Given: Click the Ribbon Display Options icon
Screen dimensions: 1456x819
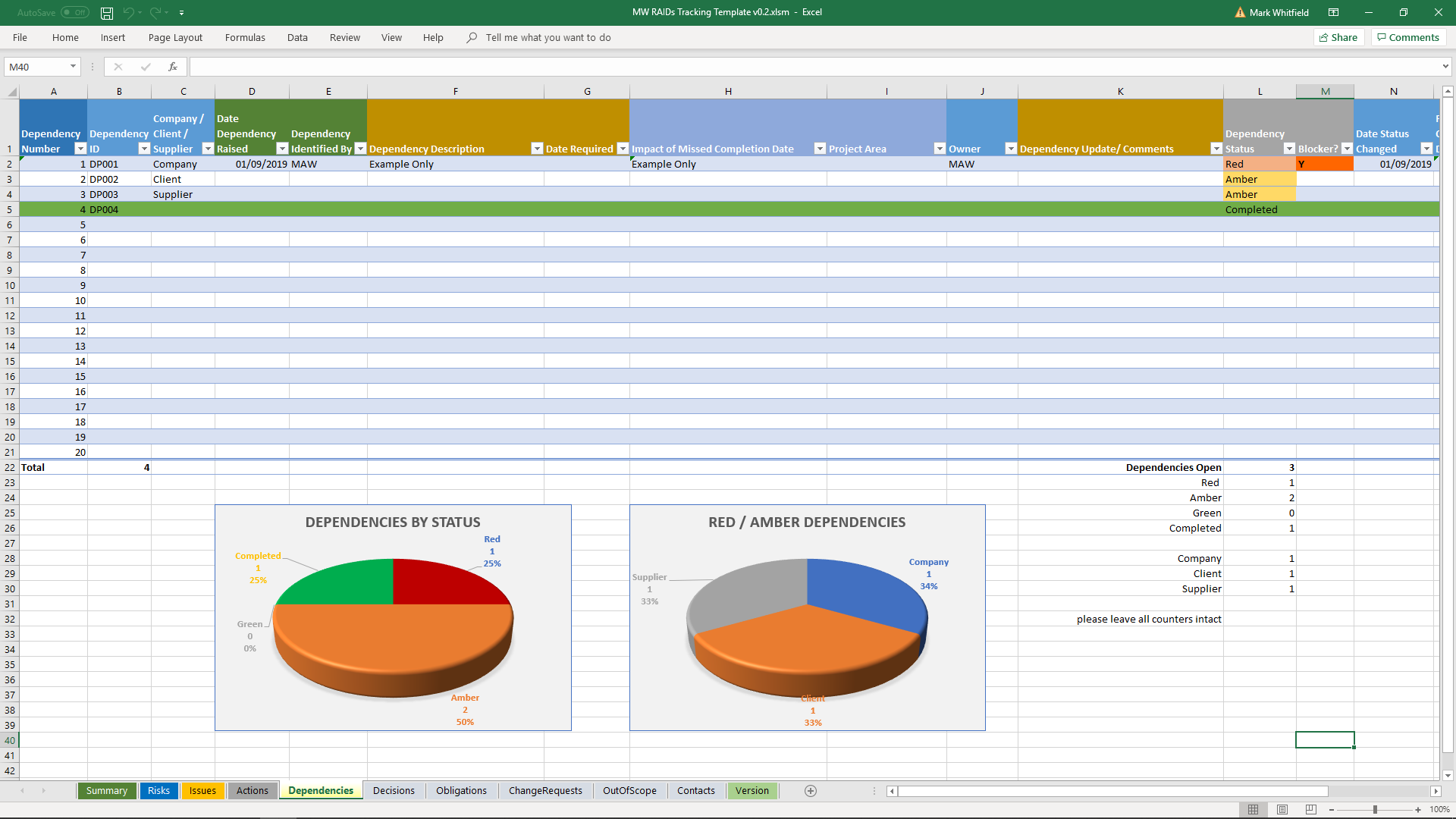Looking at the screenshot, I should point(1333,13).
